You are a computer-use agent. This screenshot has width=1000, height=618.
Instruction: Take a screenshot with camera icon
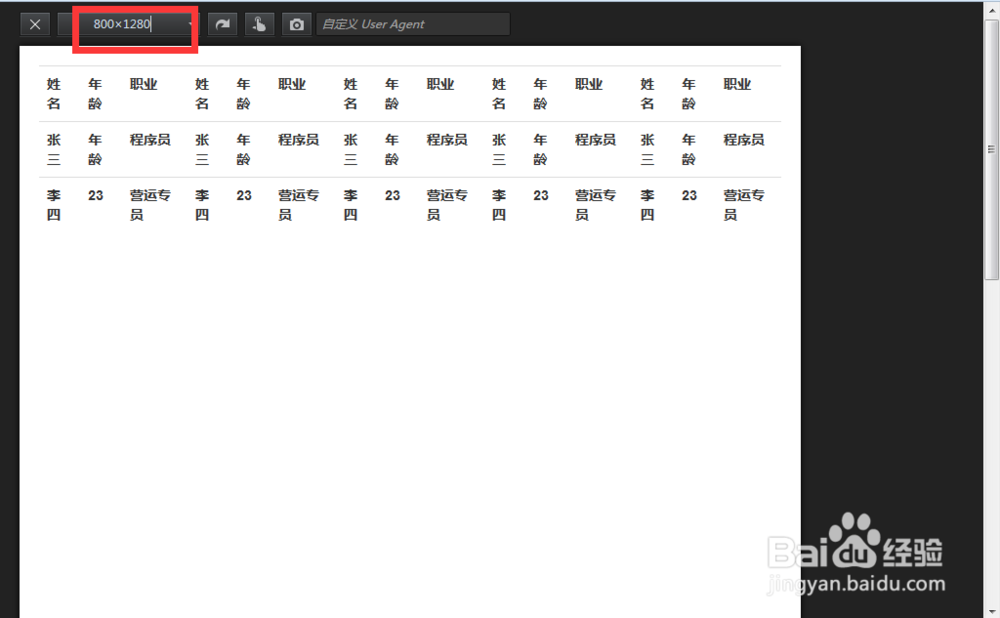pyautogui.click(x=297, y=24)
